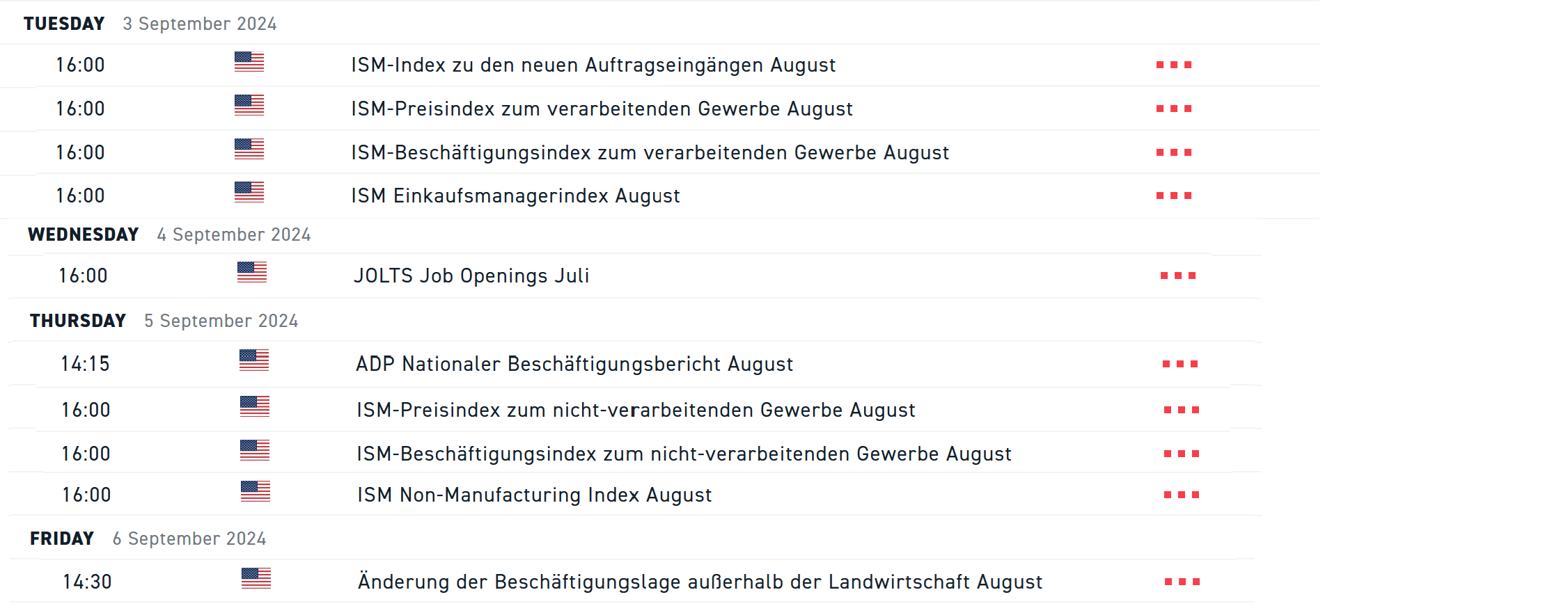1568x606 pixels.
Task: Click the US flag in the Friday 14:30 row
Action: click(x=256, y=578)
